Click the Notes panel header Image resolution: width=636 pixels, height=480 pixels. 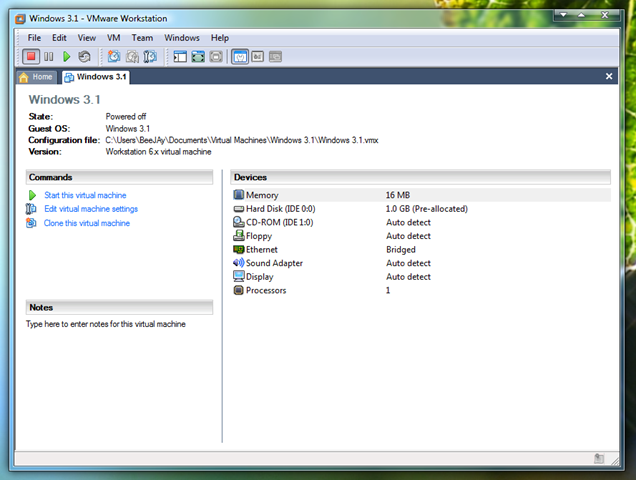coord(119,307)
